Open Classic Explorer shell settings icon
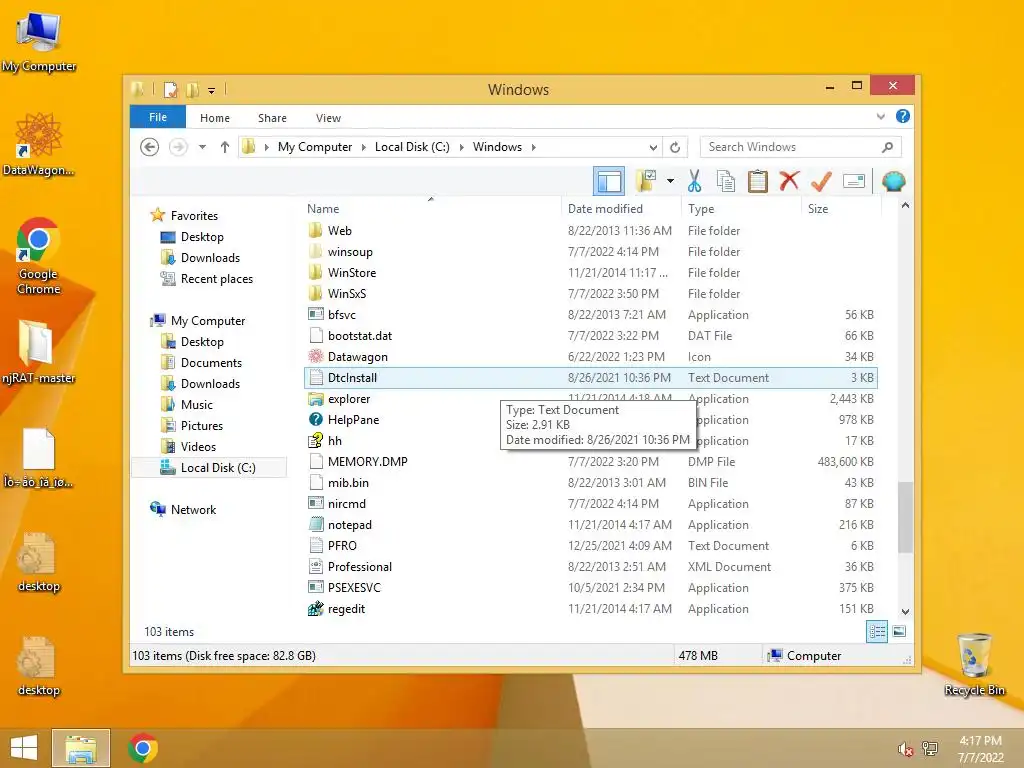This screenshot has height=768, width=1024. (x=893, y=181)
